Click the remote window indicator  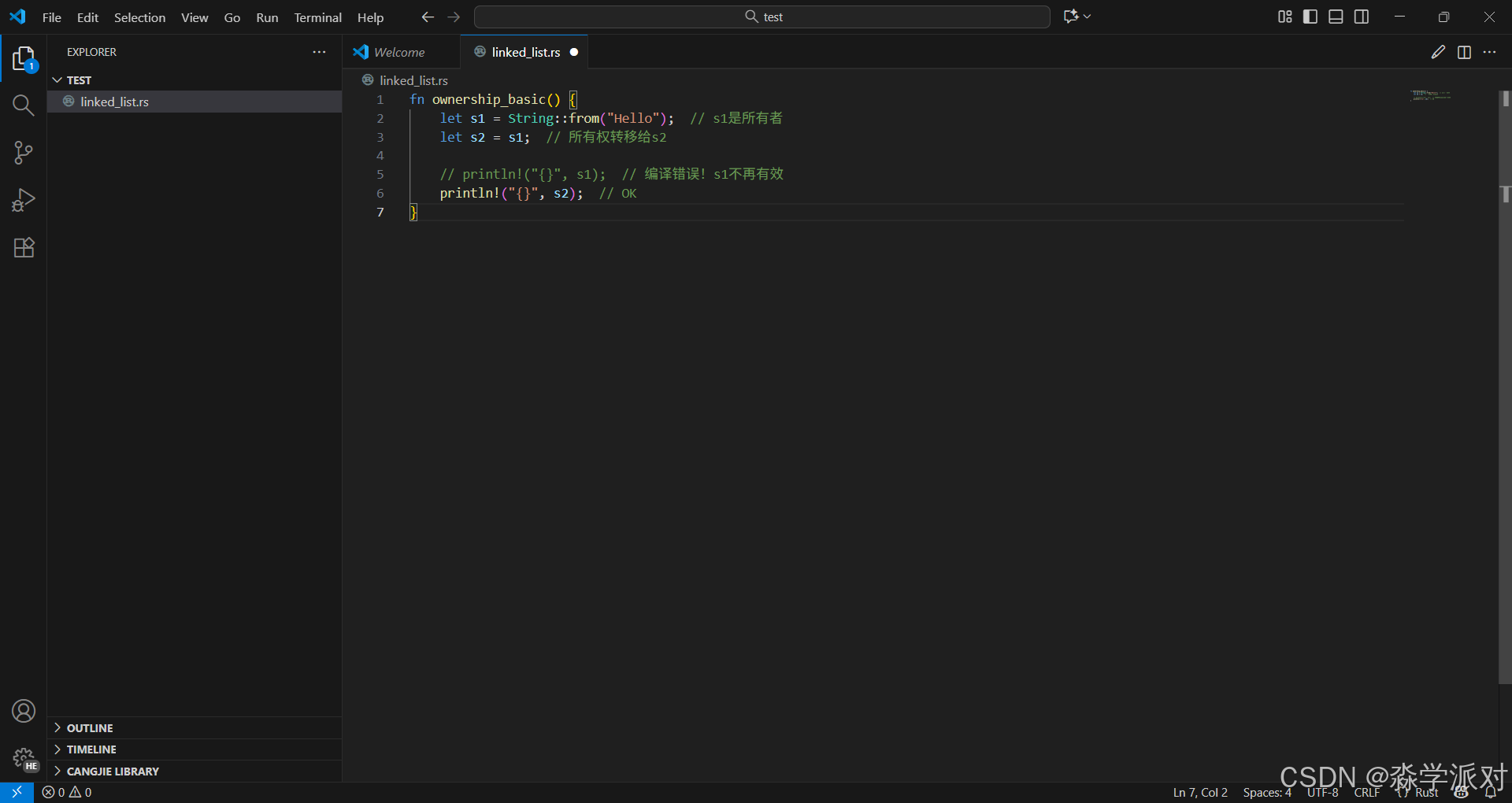17,792
